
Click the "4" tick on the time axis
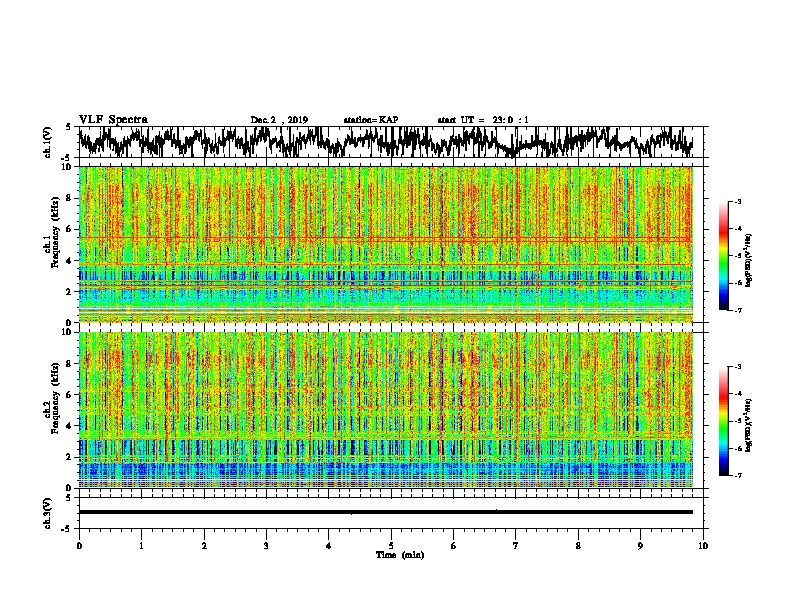coord(329,546)
